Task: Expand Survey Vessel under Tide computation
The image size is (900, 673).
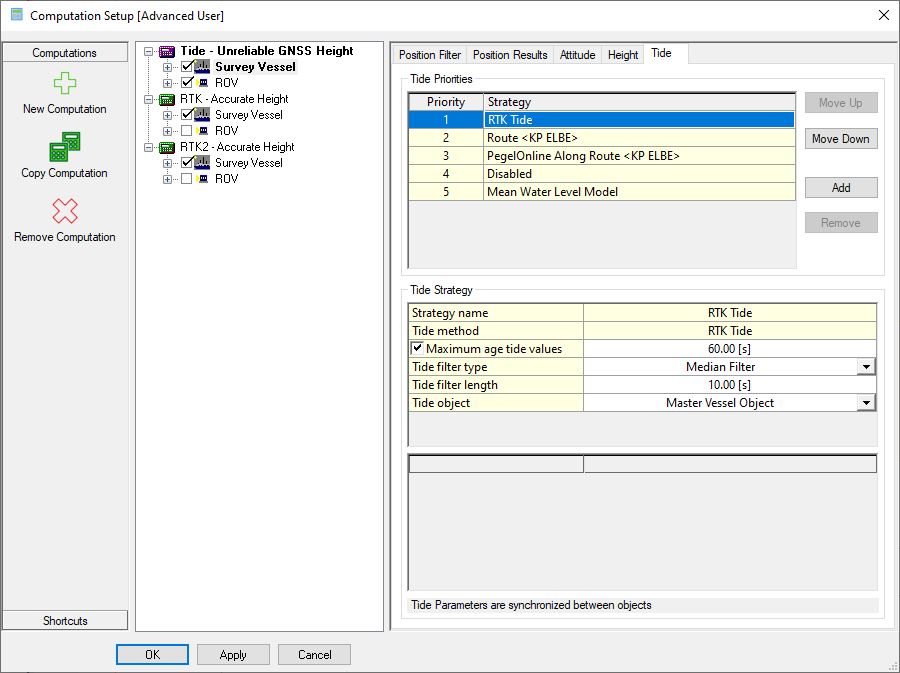Action: tap(167, 68)
